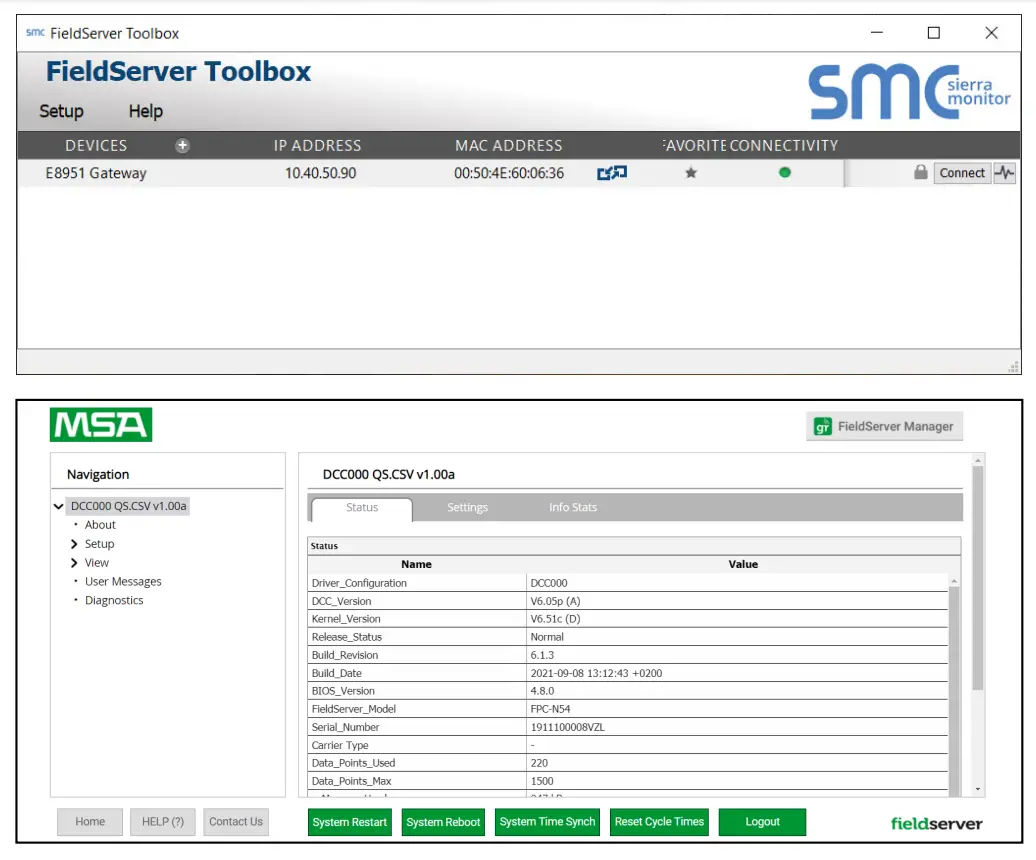
Task: Click the outer page scrollbar thumb
Action: click(978, 579)
